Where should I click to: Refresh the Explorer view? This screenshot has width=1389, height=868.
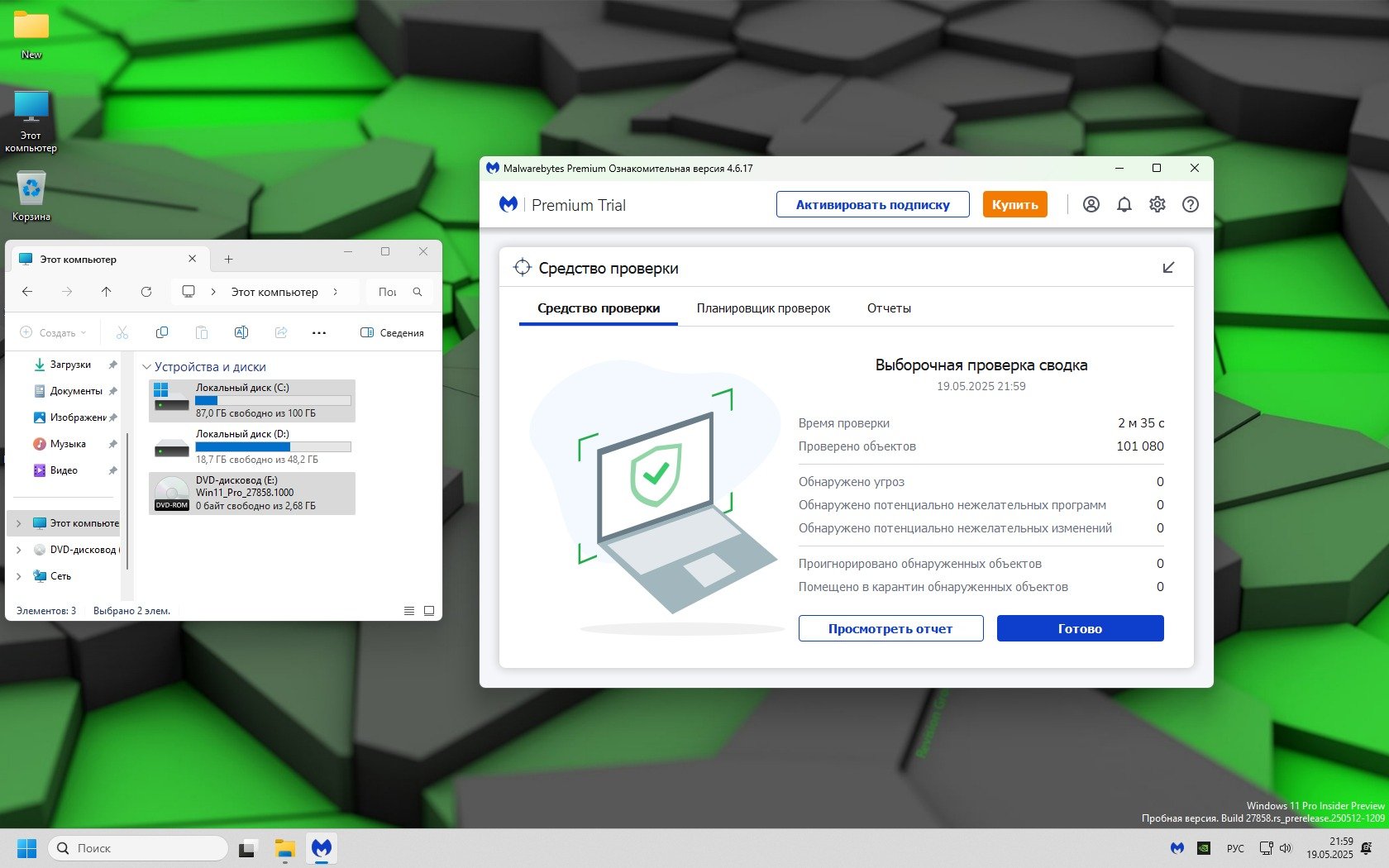(146, 292)
